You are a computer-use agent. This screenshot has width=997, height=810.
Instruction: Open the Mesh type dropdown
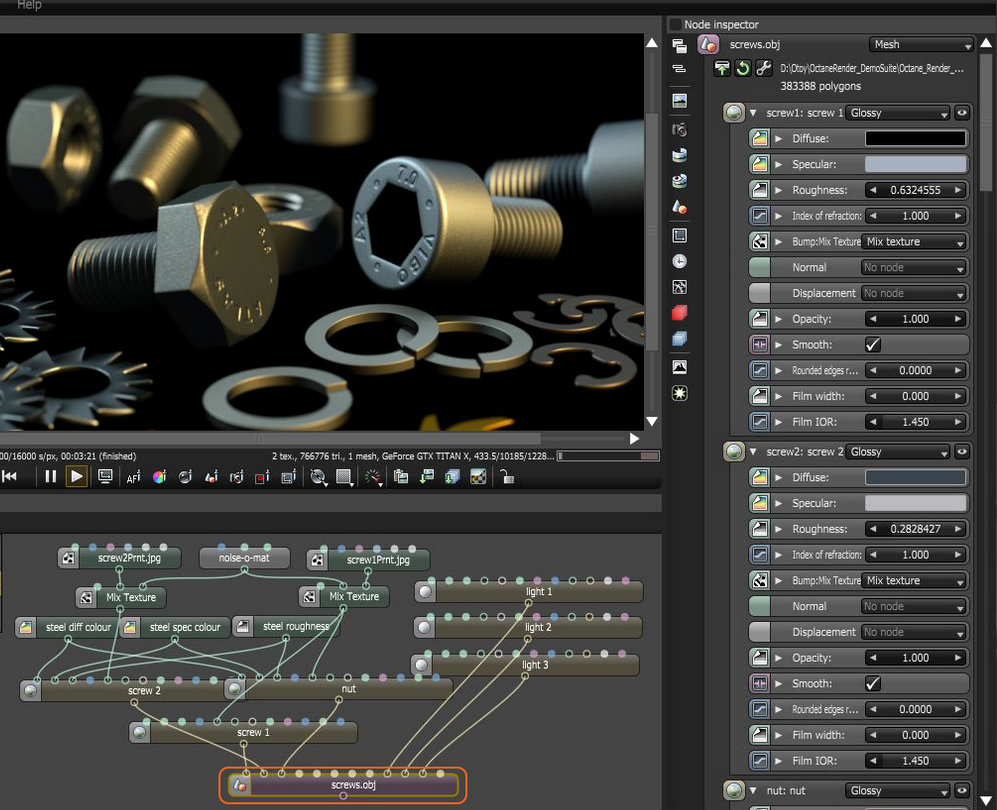(x=921, y=45)
